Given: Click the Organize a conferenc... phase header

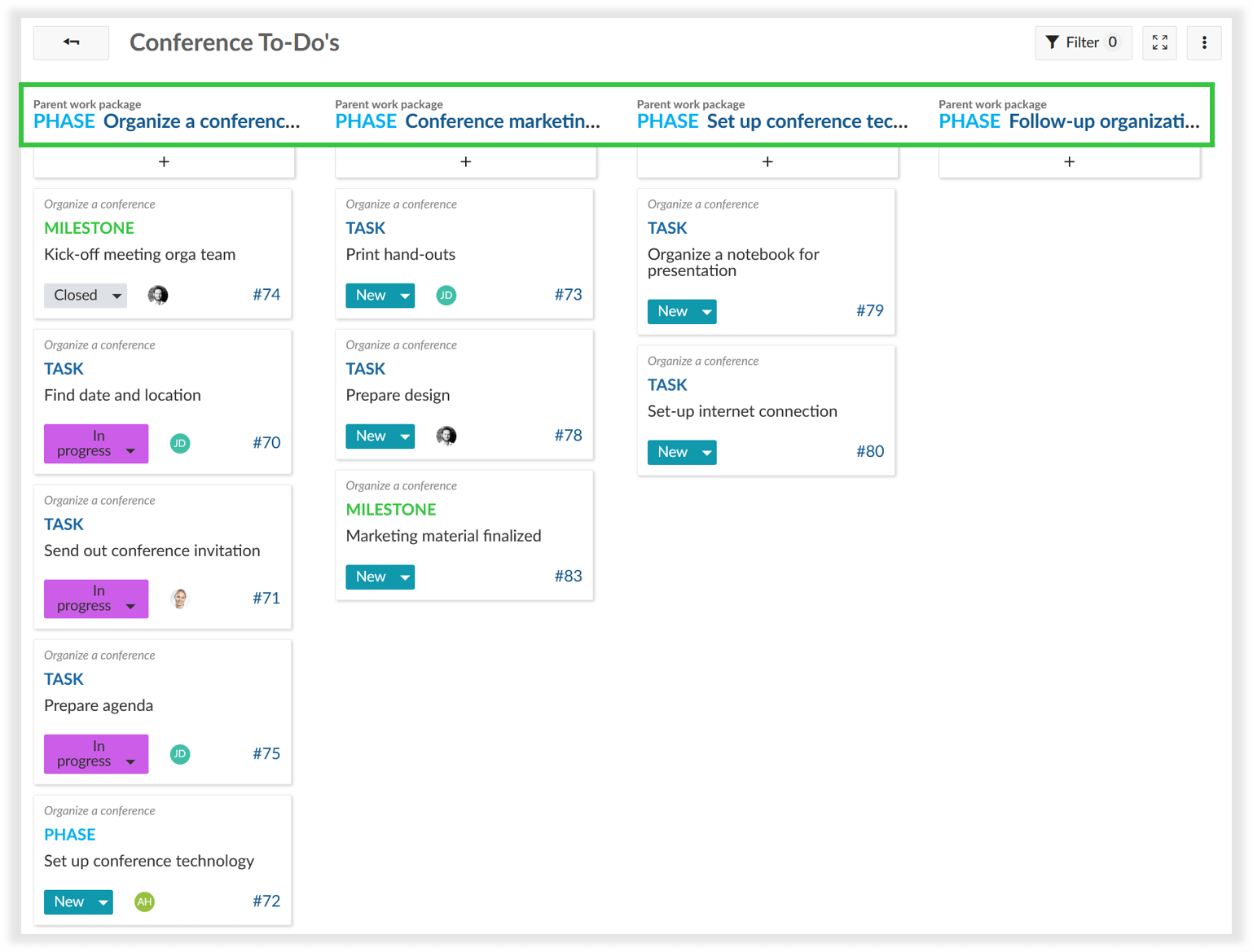Looking at the screenshot, I should click(x=201, y=121).
